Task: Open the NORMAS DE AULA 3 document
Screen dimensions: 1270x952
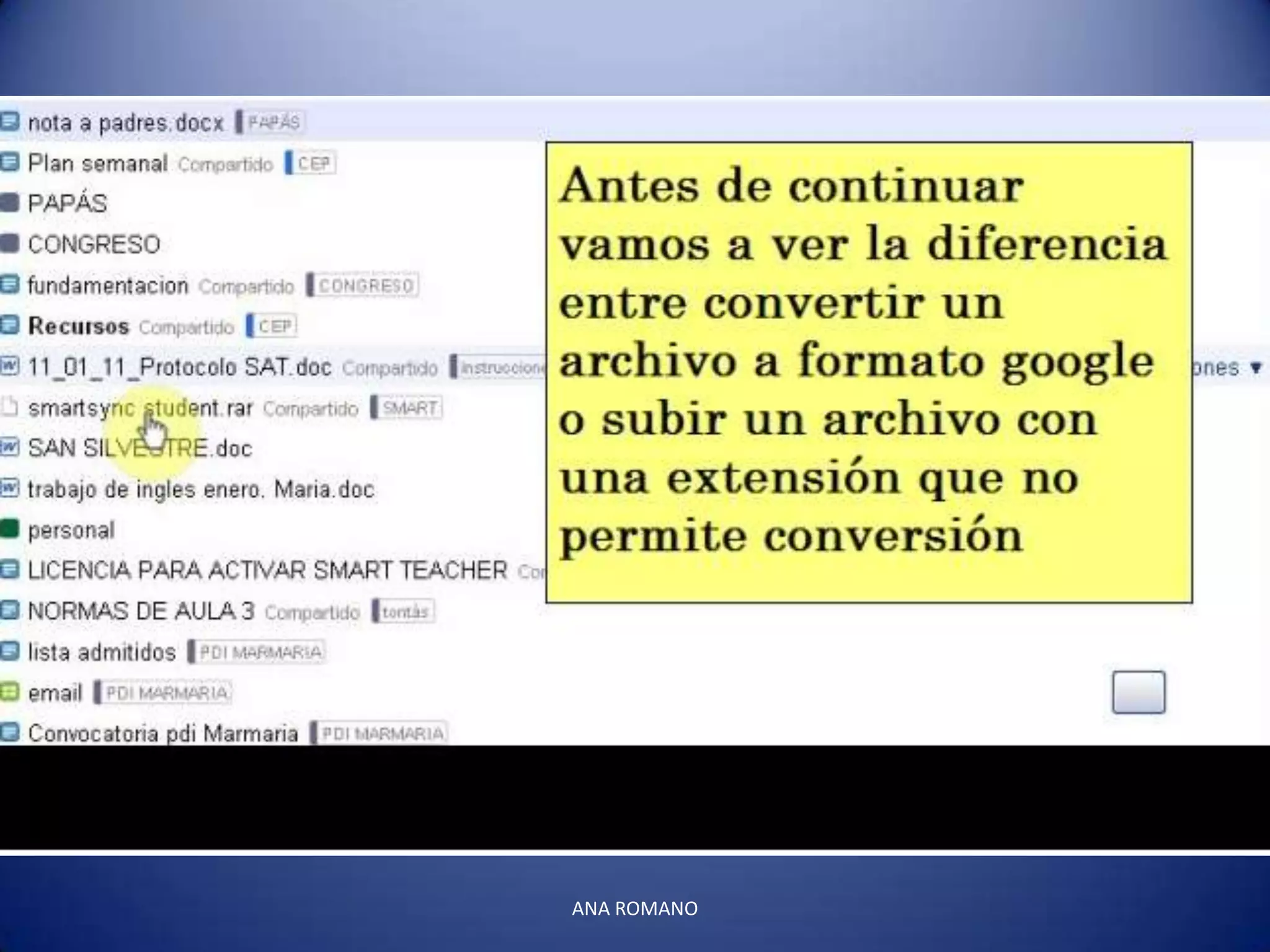Action: point(141,612)
